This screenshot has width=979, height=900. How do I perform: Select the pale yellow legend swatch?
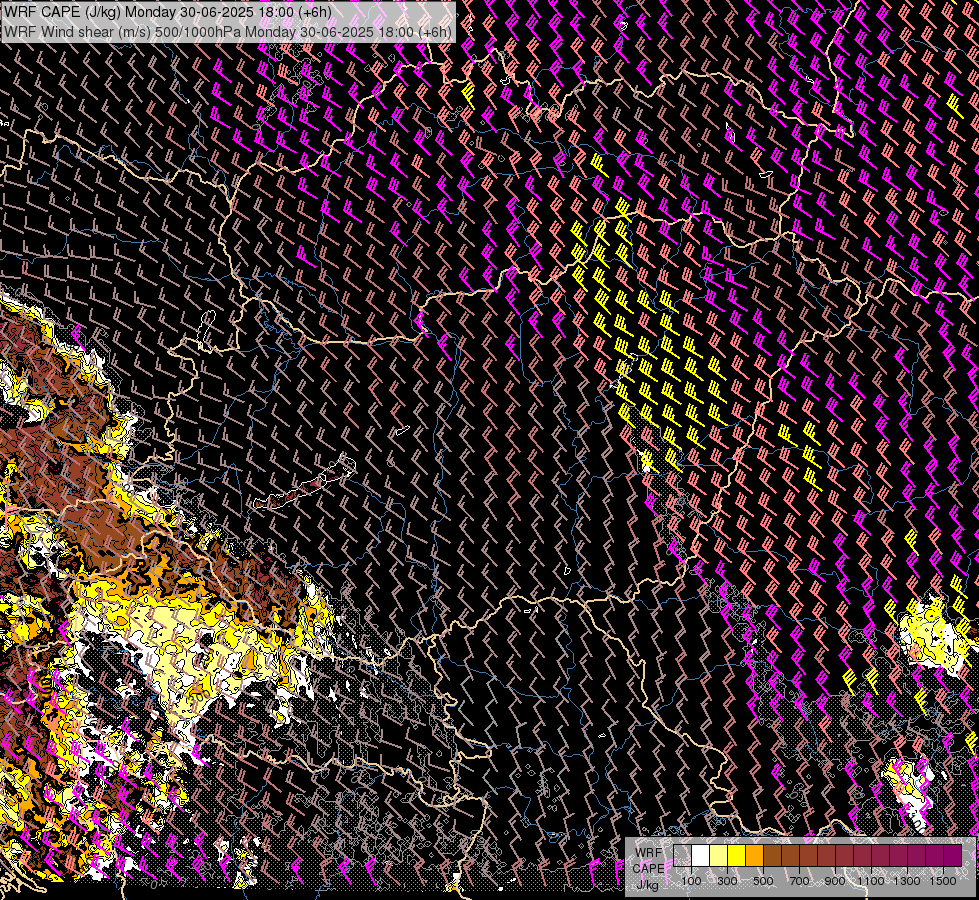pyautogui.click(x=719, y=855)
